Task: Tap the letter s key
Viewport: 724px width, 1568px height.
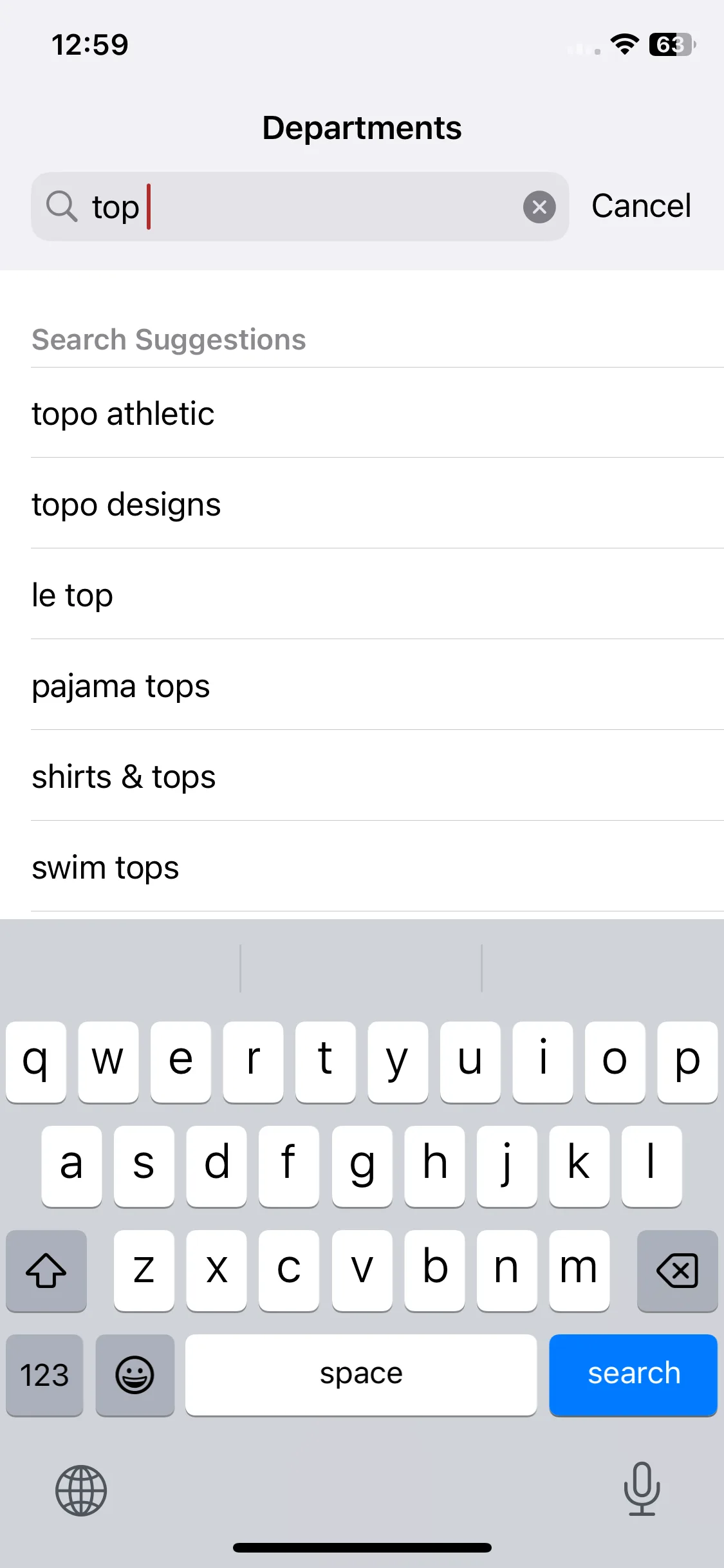Action: 144,1166
